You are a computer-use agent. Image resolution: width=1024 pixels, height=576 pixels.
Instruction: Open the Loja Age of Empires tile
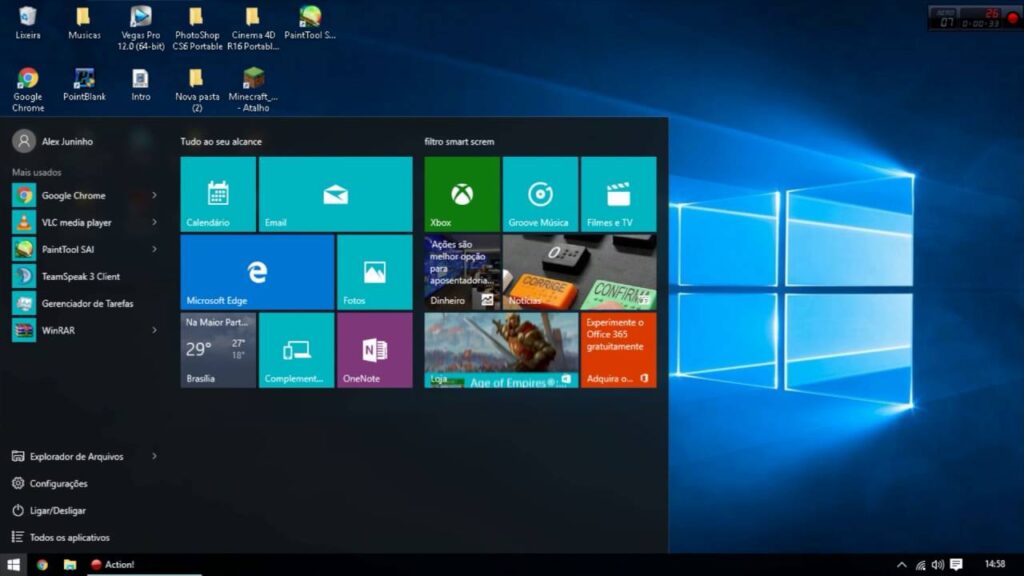[x=501, y=350]
